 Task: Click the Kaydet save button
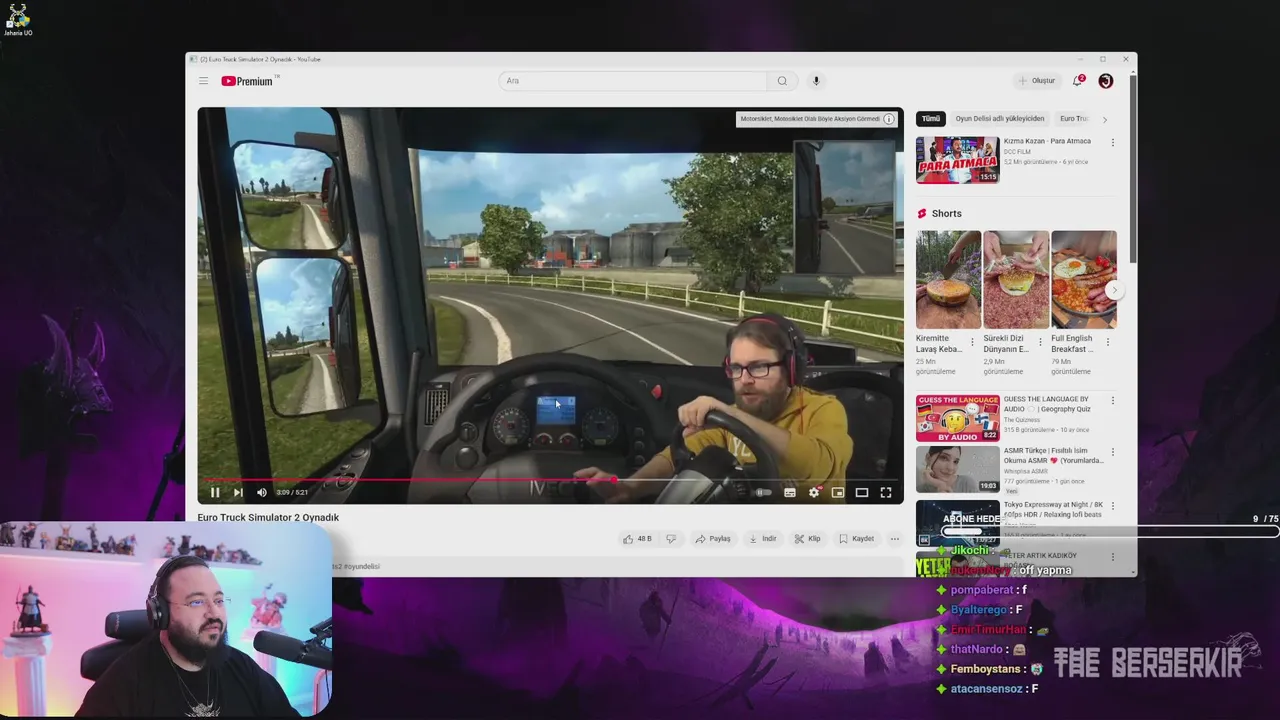[x=857, y=539]
